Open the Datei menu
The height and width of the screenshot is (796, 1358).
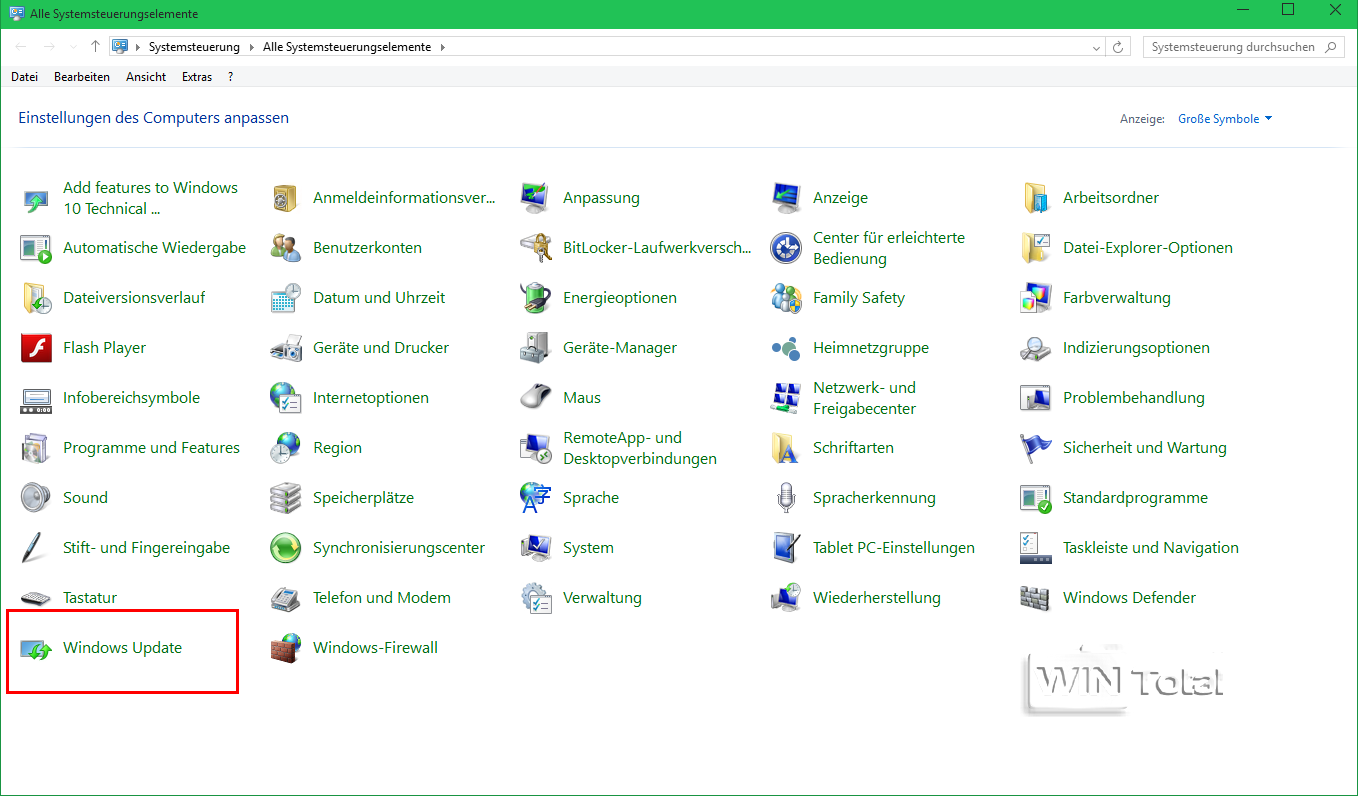coord(24,77)
